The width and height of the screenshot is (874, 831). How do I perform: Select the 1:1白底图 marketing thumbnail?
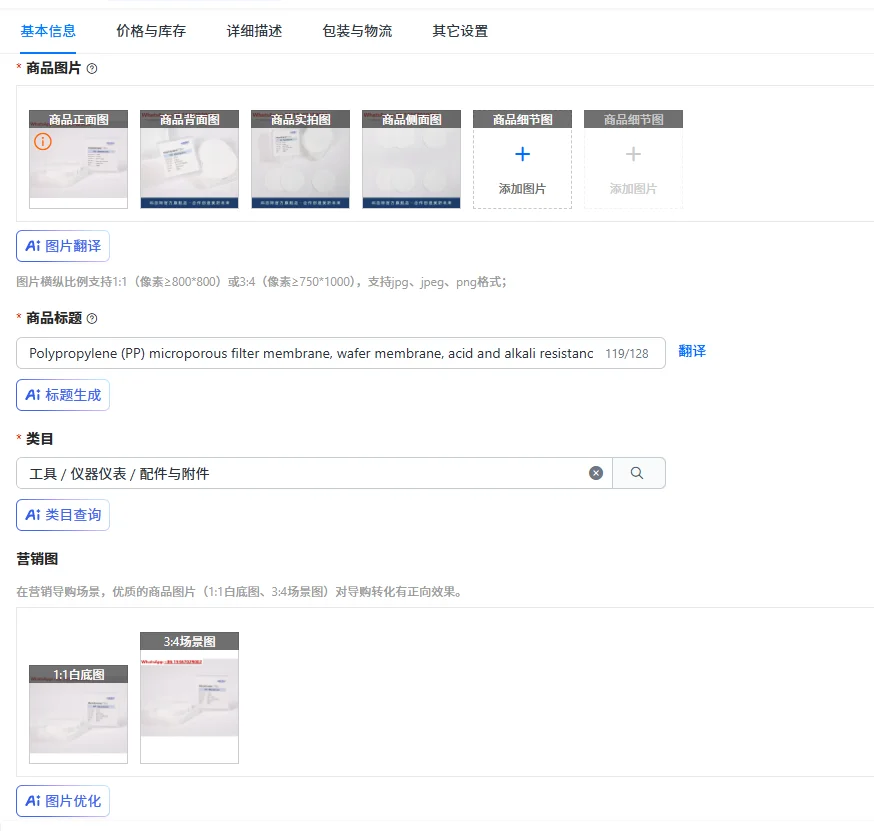(x=79, y=714)
